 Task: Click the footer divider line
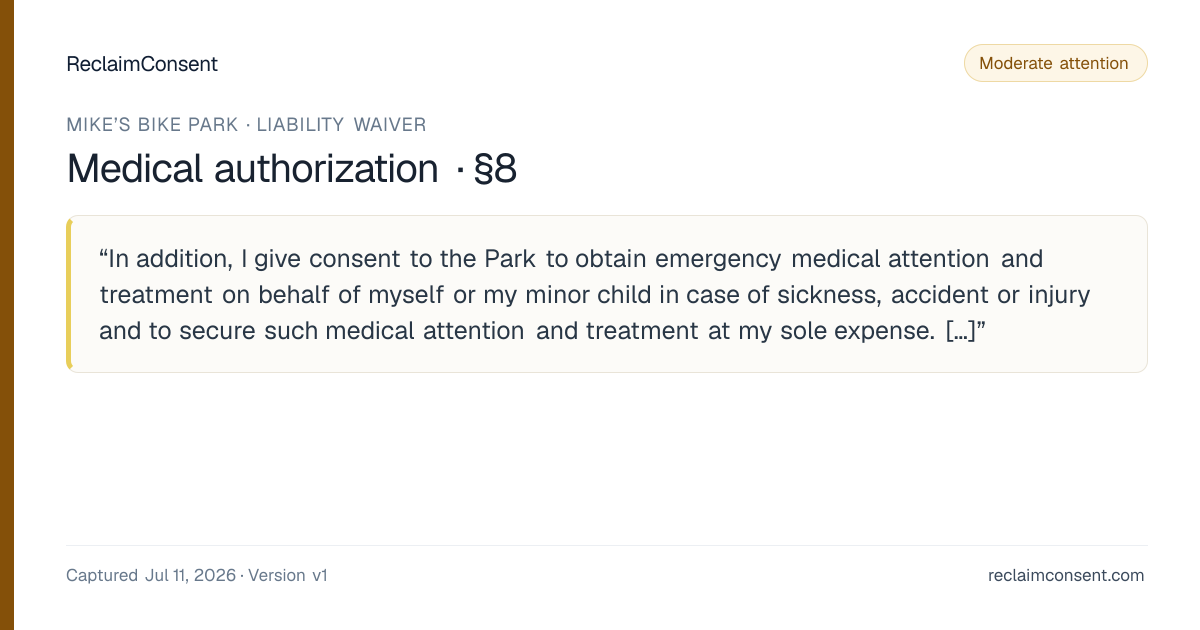[607, 545]
